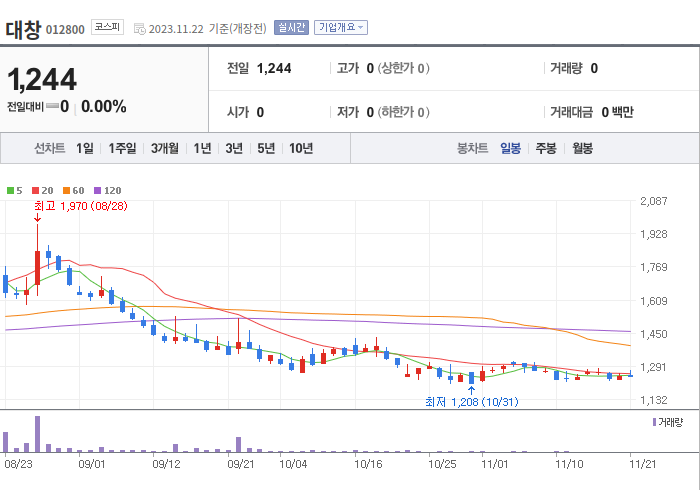Click the 최고 1,970 (08/28) high marker
This screenshot has width=700, height=490.
pos(81,206)
